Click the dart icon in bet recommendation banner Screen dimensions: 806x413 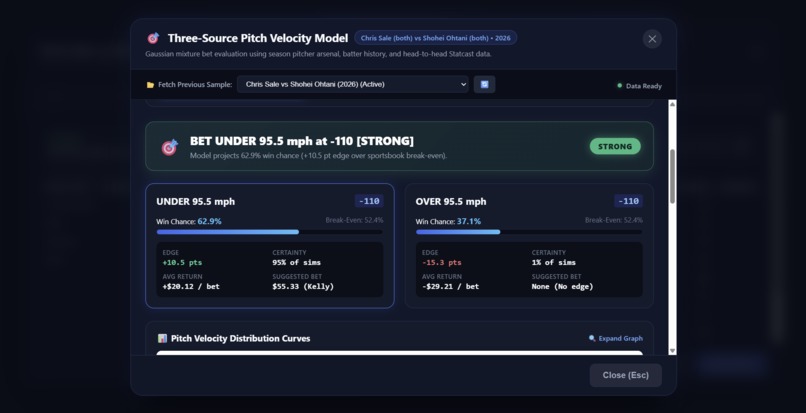[x=170, y=147]
